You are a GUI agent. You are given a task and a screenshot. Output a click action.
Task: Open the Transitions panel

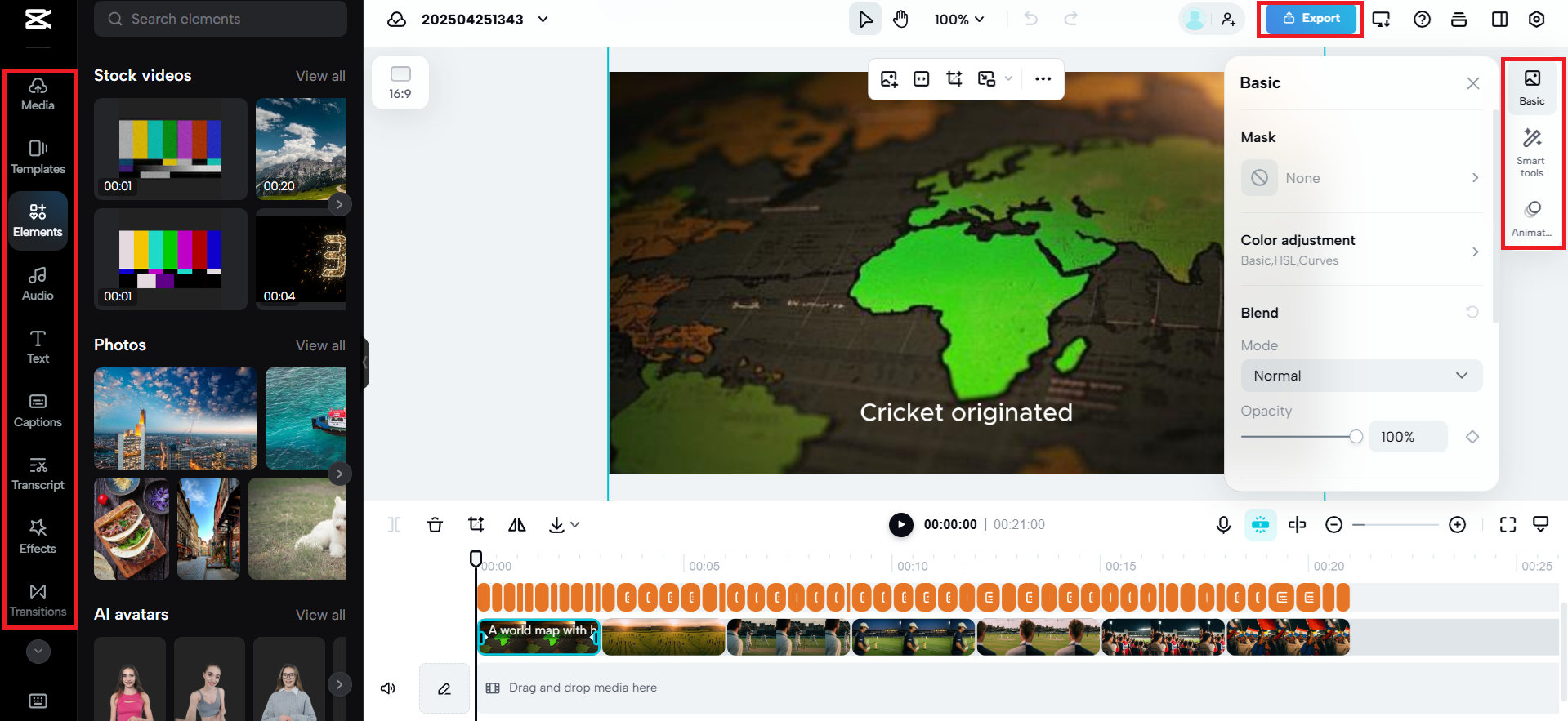(38, 600)
